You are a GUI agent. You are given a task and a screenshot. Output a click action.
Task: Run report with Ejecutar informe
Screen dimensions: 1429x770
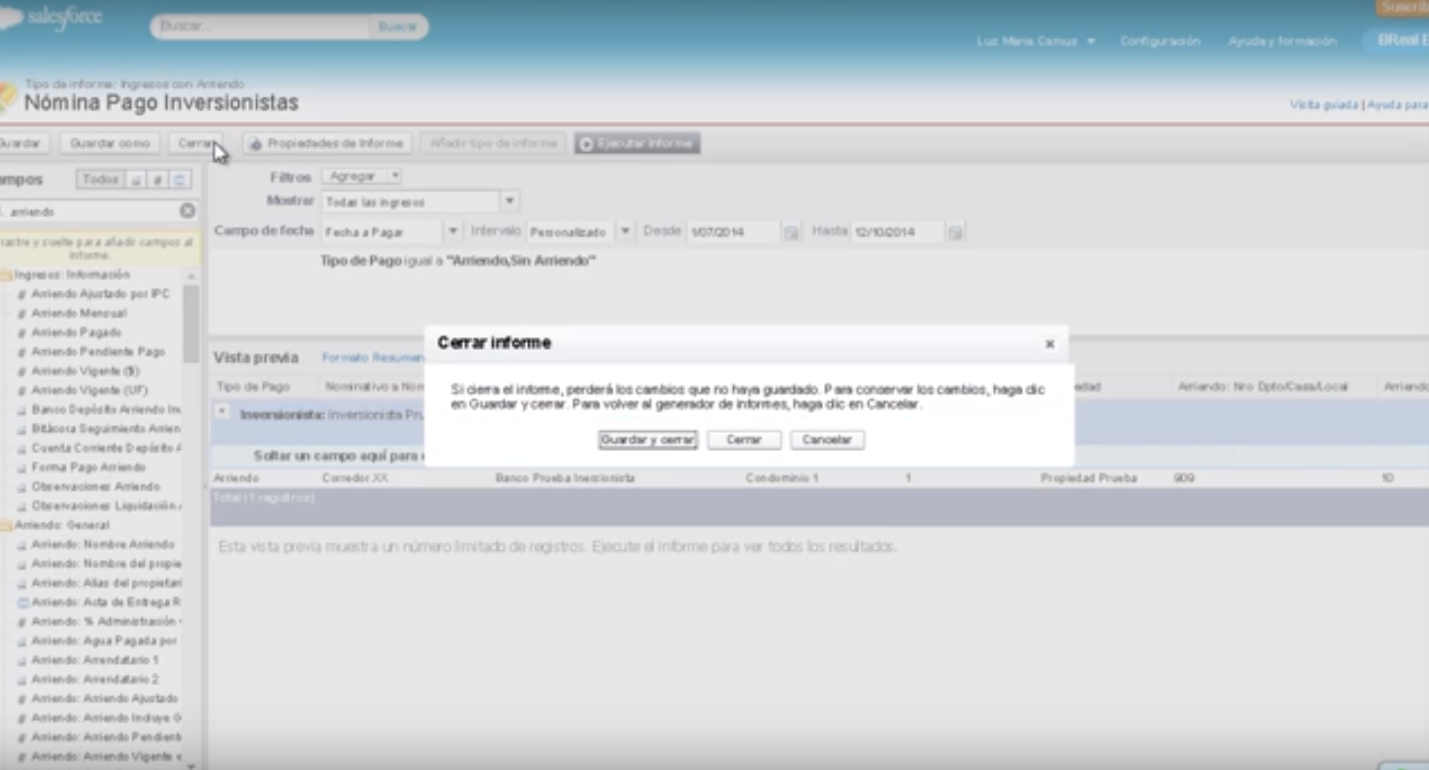point(637,144)
